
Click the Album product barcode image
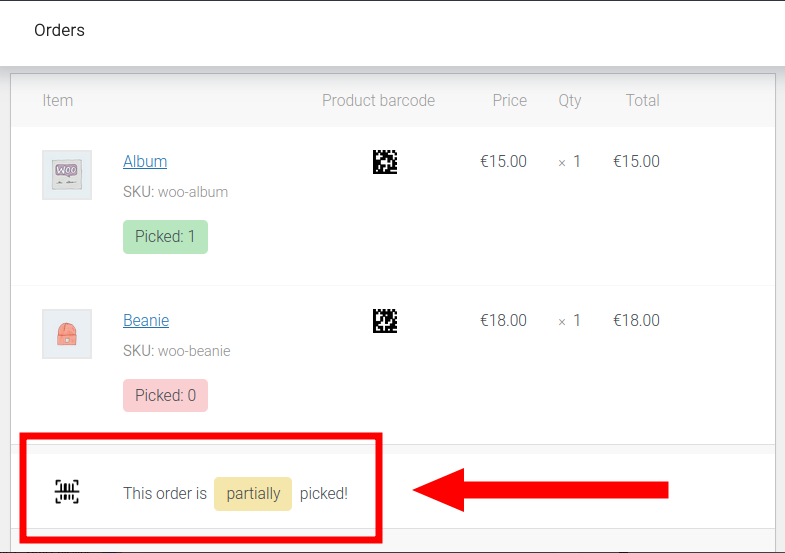tap(385, 162)
